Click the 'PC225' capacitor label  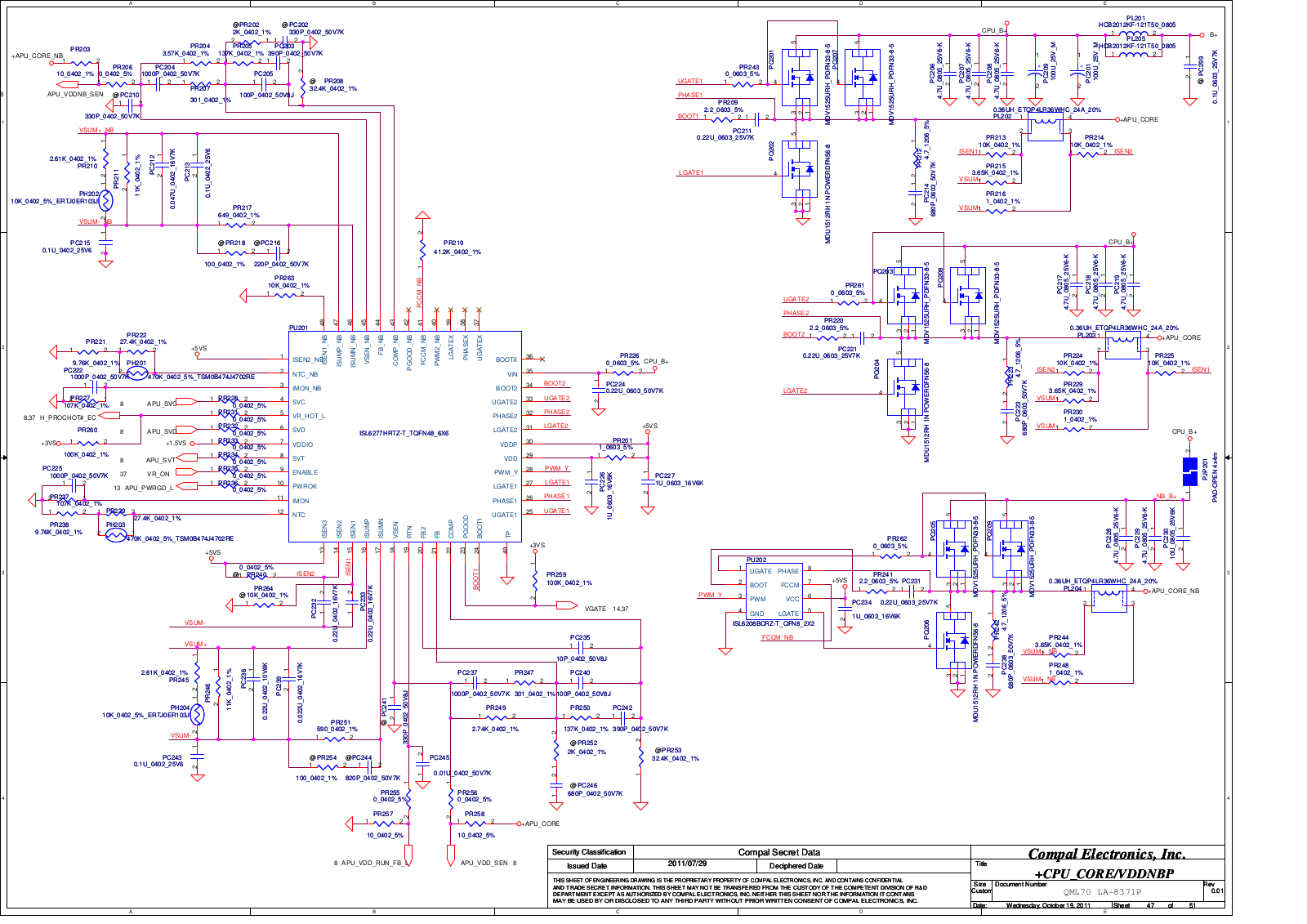point(52,468)
